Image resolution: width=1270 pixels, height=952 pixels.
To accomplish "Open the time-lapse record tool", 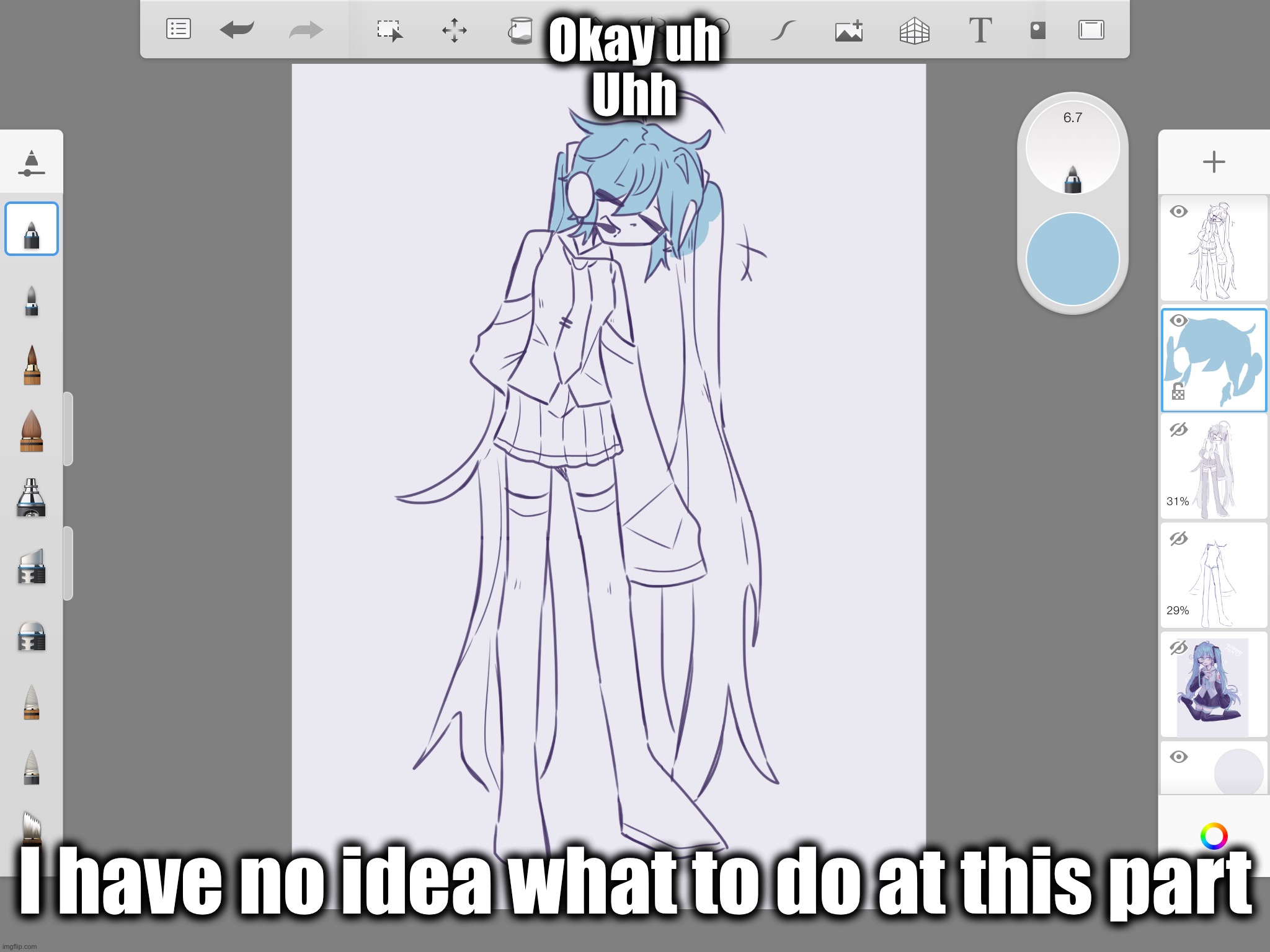I will (x=1037, y=30).
